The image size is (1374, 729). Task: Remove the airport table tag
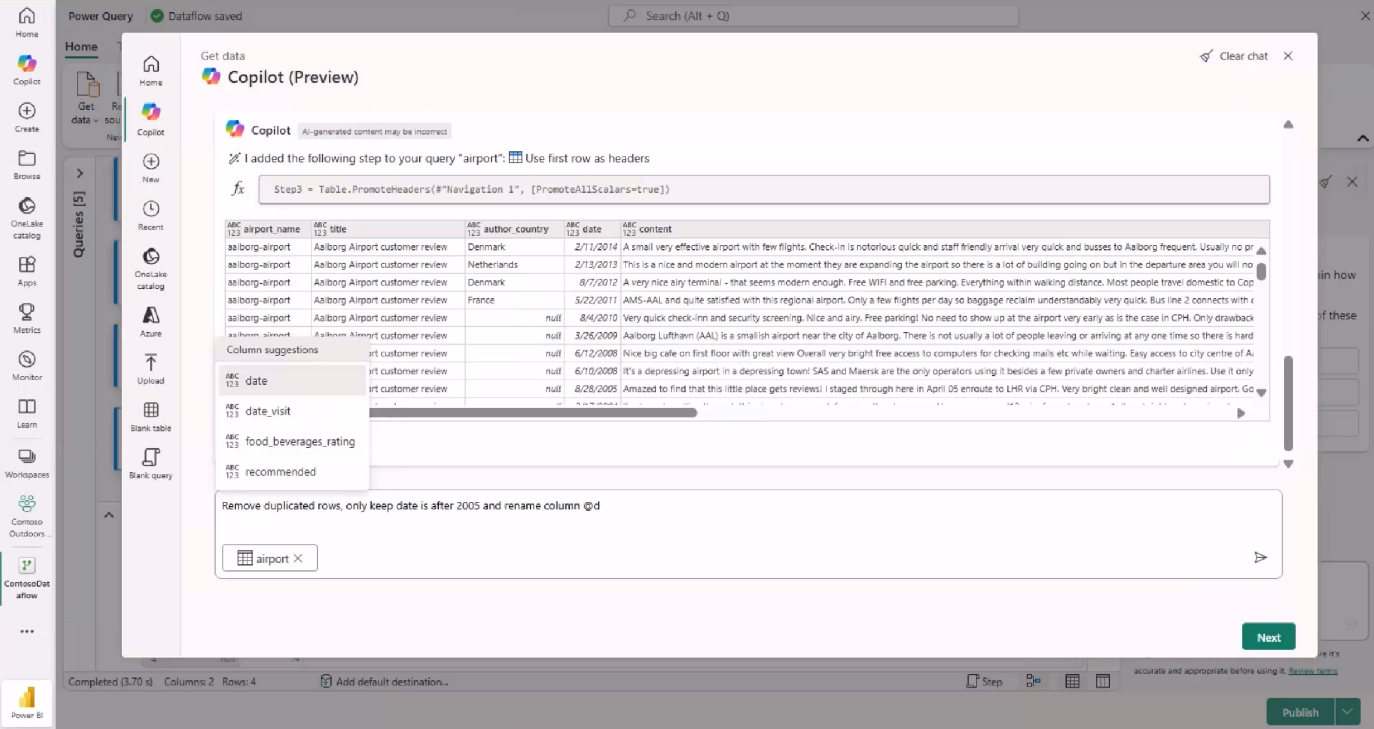tap(298, 558)
